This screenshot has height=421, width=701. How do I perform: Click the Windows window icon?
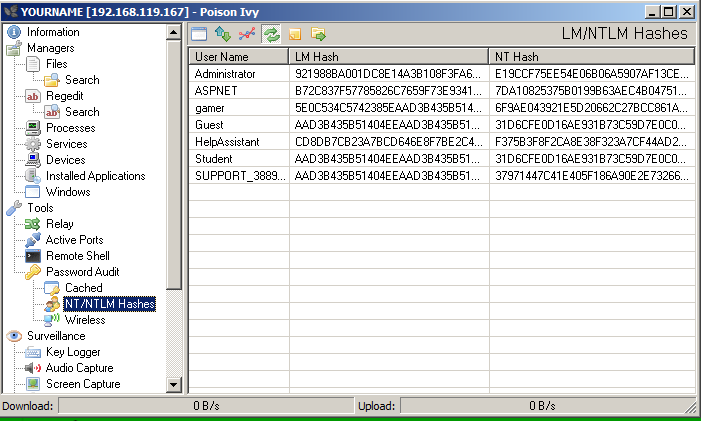coord(33,192)
